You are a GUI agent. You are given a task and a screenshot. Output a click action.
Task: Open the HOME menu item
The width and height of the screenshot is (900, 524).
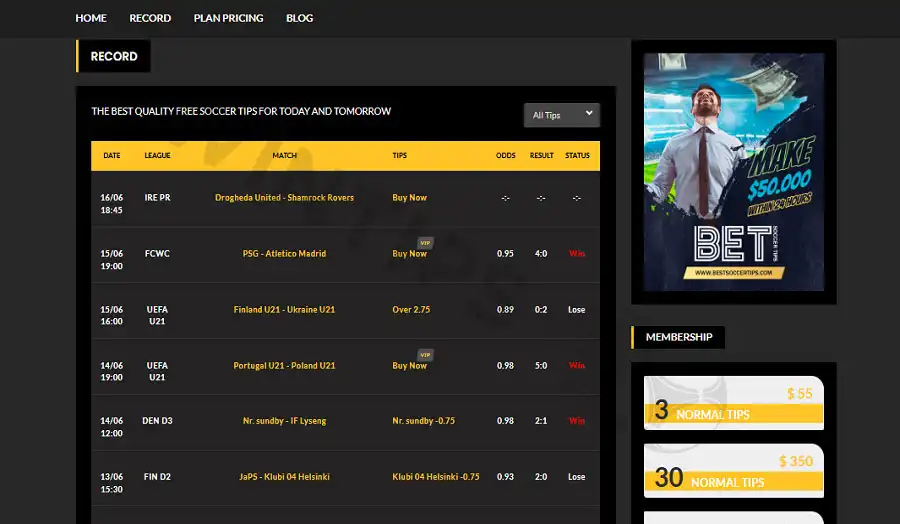91,18
